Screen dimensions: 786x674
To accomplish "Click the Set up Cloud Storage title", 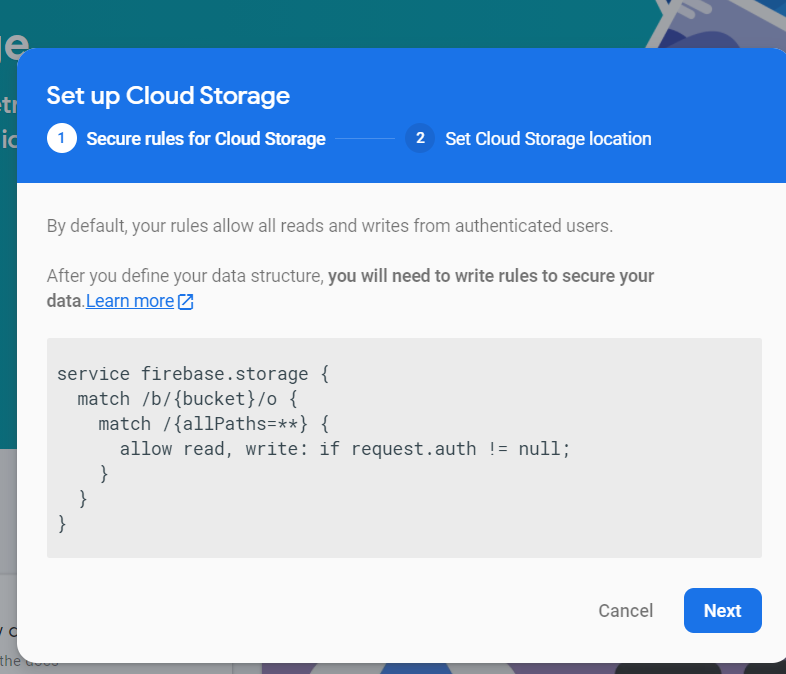I will coord(168,96).
